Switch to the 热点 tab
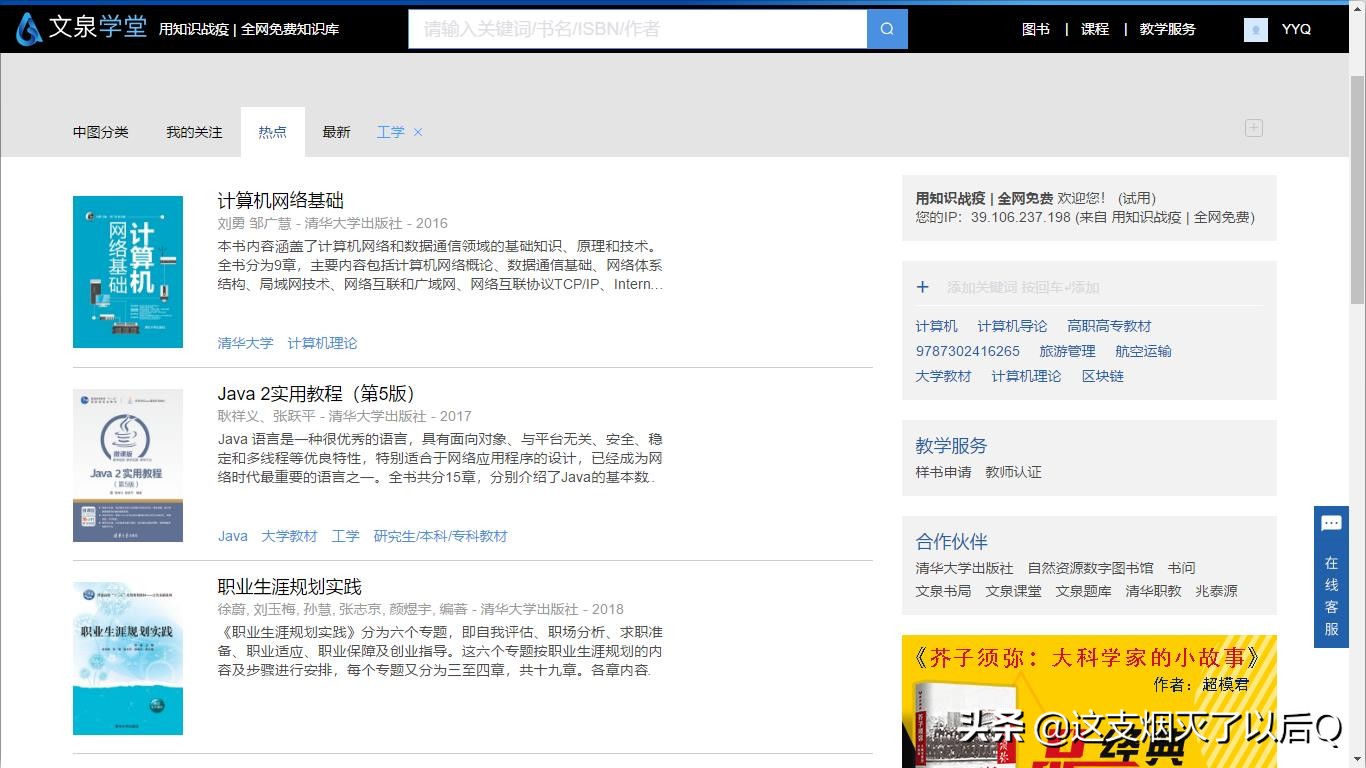This screenshot has height=768, width=1366. (x=272, y=131)
